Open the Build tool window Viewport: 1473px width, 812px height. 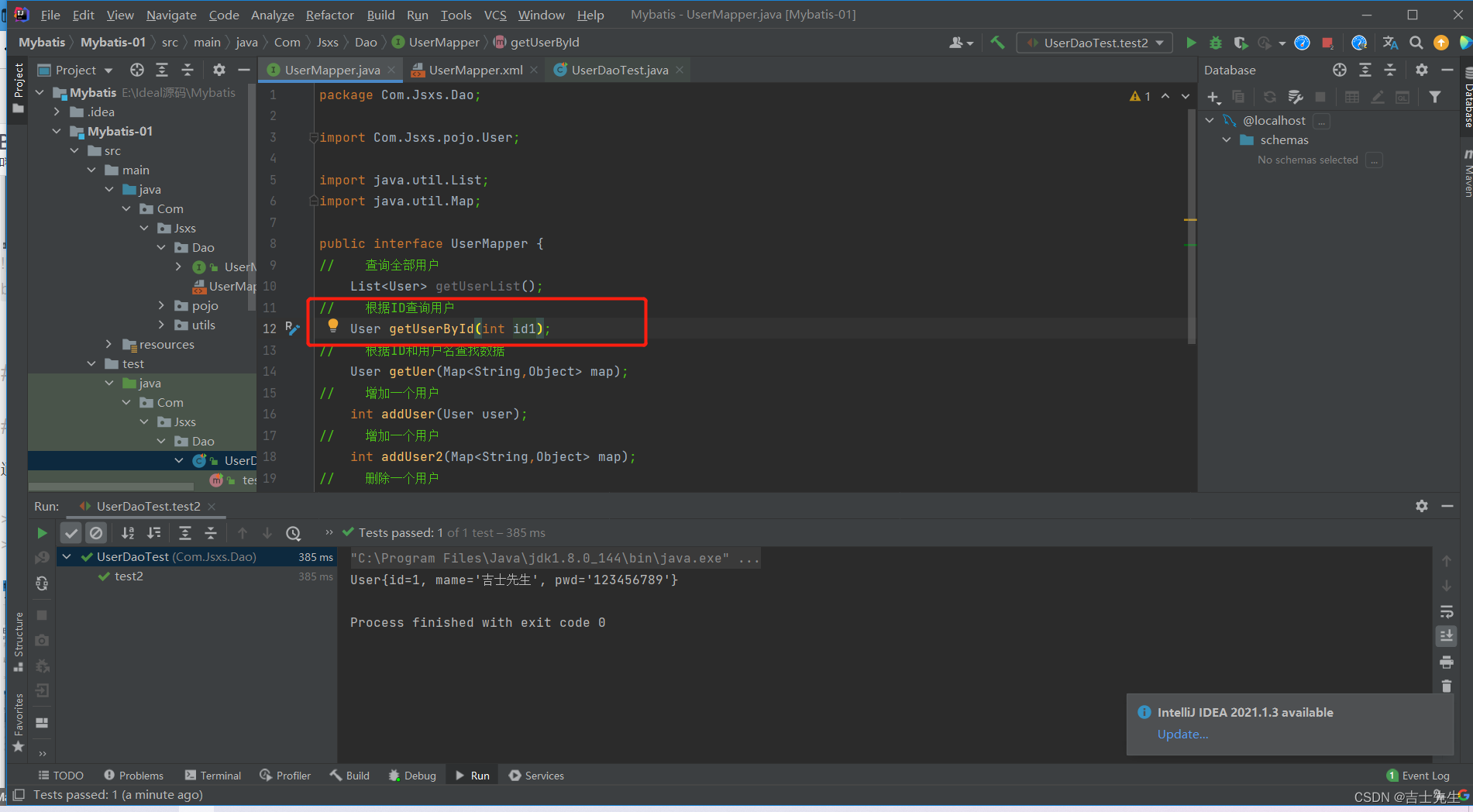349,776
